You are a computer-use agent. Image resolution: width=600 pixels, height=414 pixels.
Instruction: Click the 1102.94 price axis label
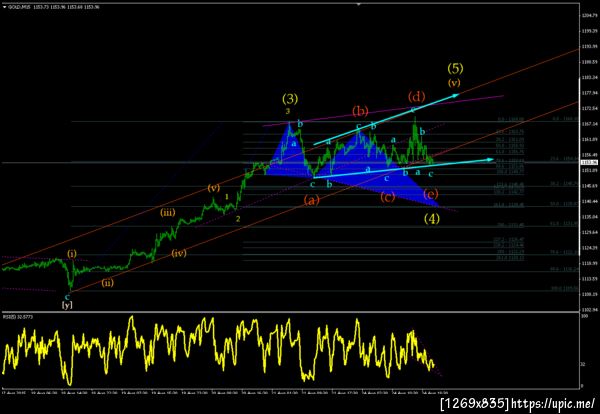(x=590, y=309)
